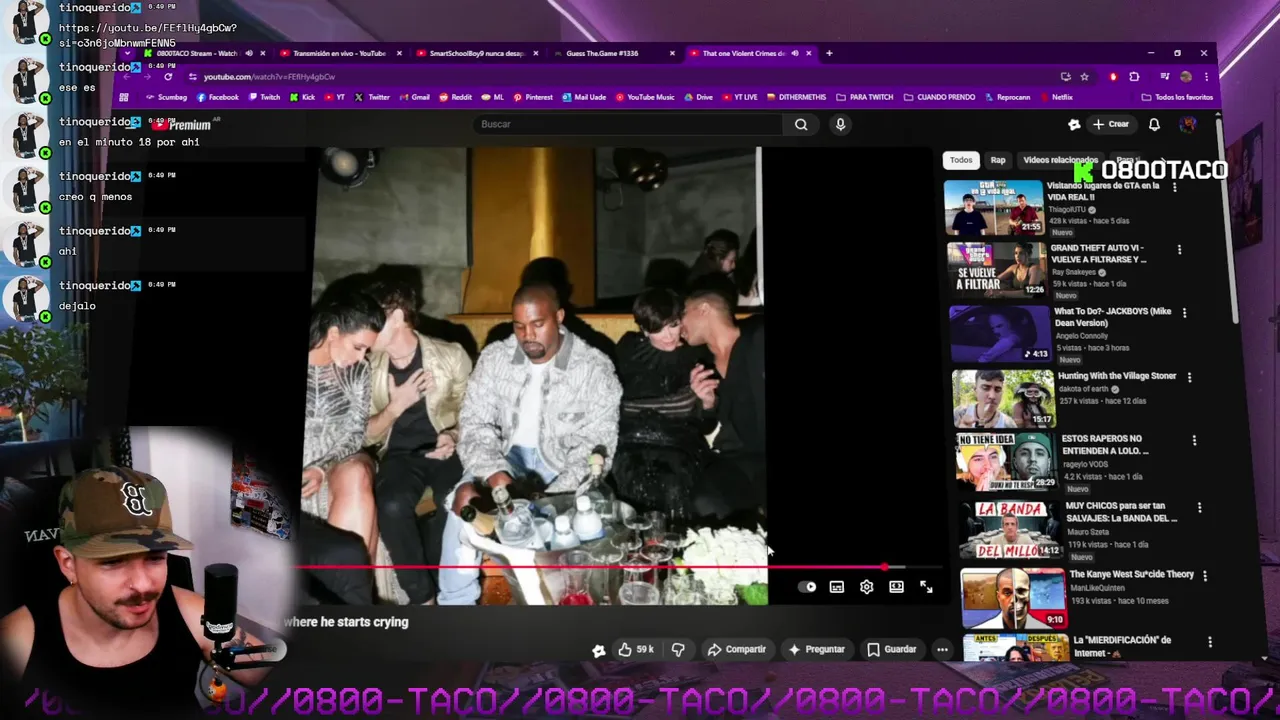Start voice search with microphone icon
This screenshot has height=720, width=1280.
pyautogui.click(x=840, y=124)
